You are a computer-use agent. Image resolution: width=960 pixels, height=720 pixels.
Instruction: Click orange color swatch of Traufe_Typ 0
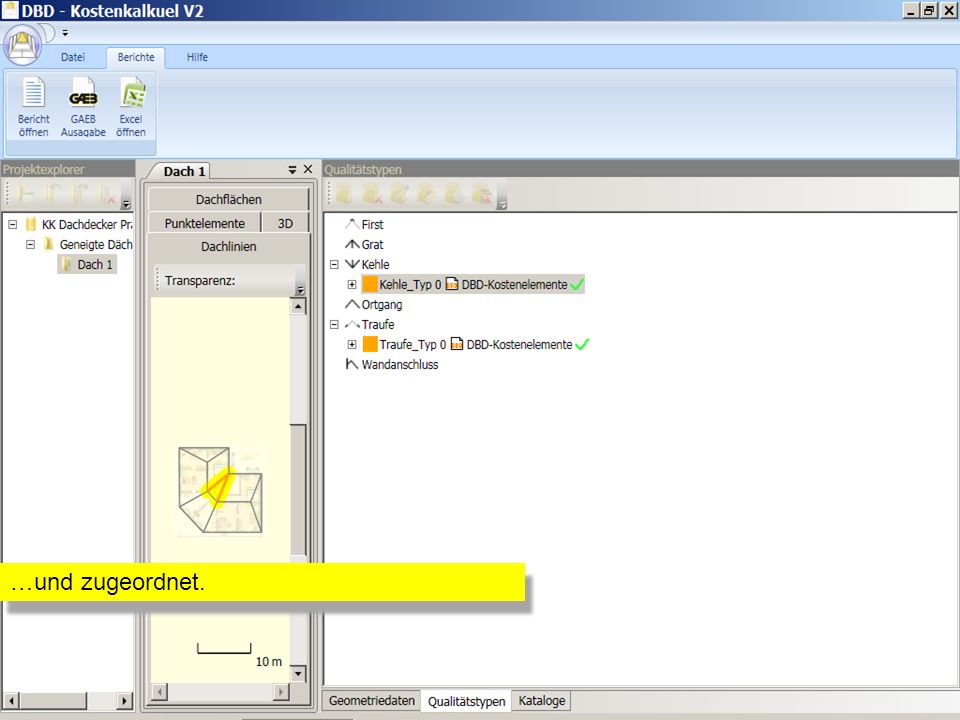(370, 344)
